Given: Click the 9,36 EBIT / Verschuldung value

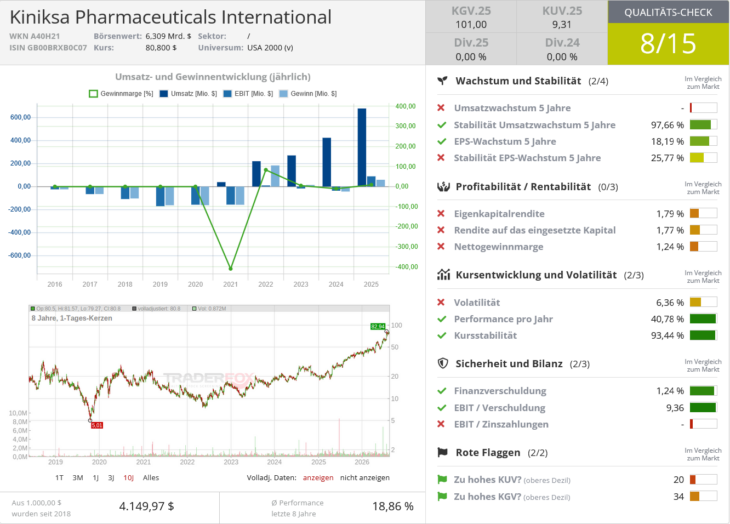Looking at the screenshot, I should coord(675,408).
